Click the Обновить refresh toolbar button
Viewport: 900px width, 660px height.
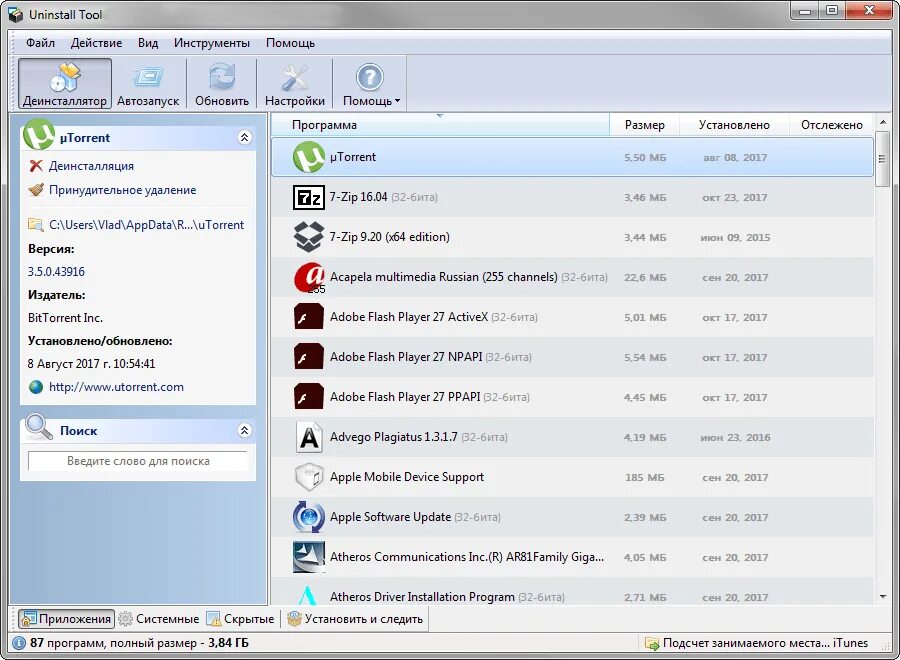[222, 84]
